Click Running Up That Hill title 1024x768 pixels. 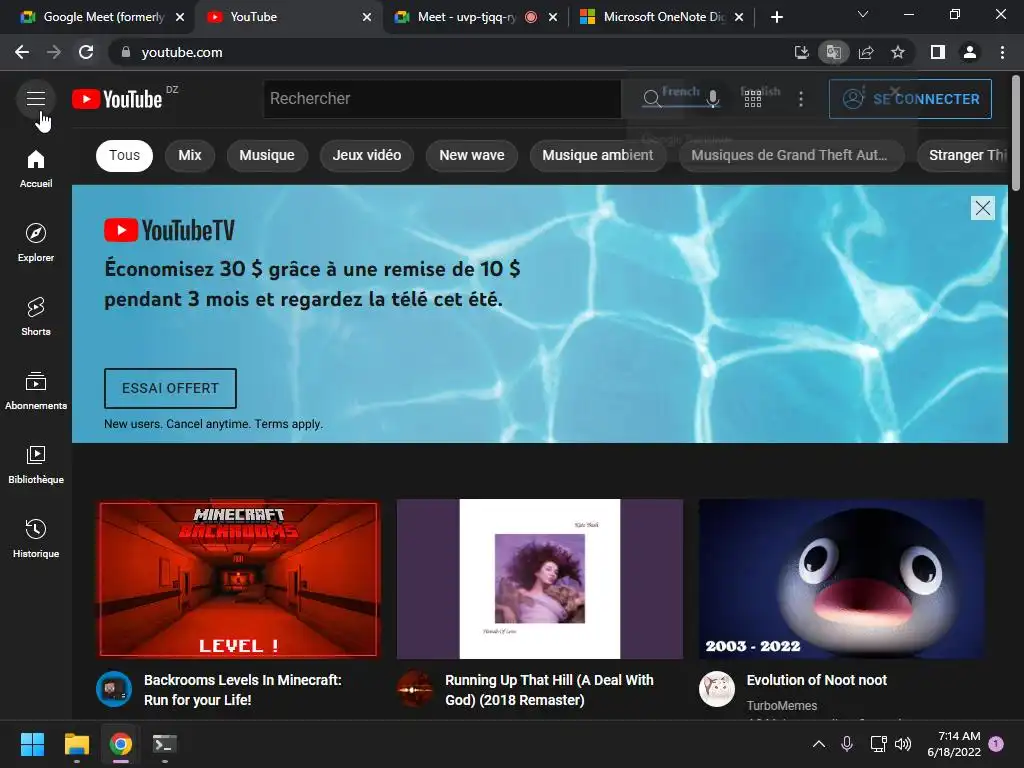[x=549, y=690]
